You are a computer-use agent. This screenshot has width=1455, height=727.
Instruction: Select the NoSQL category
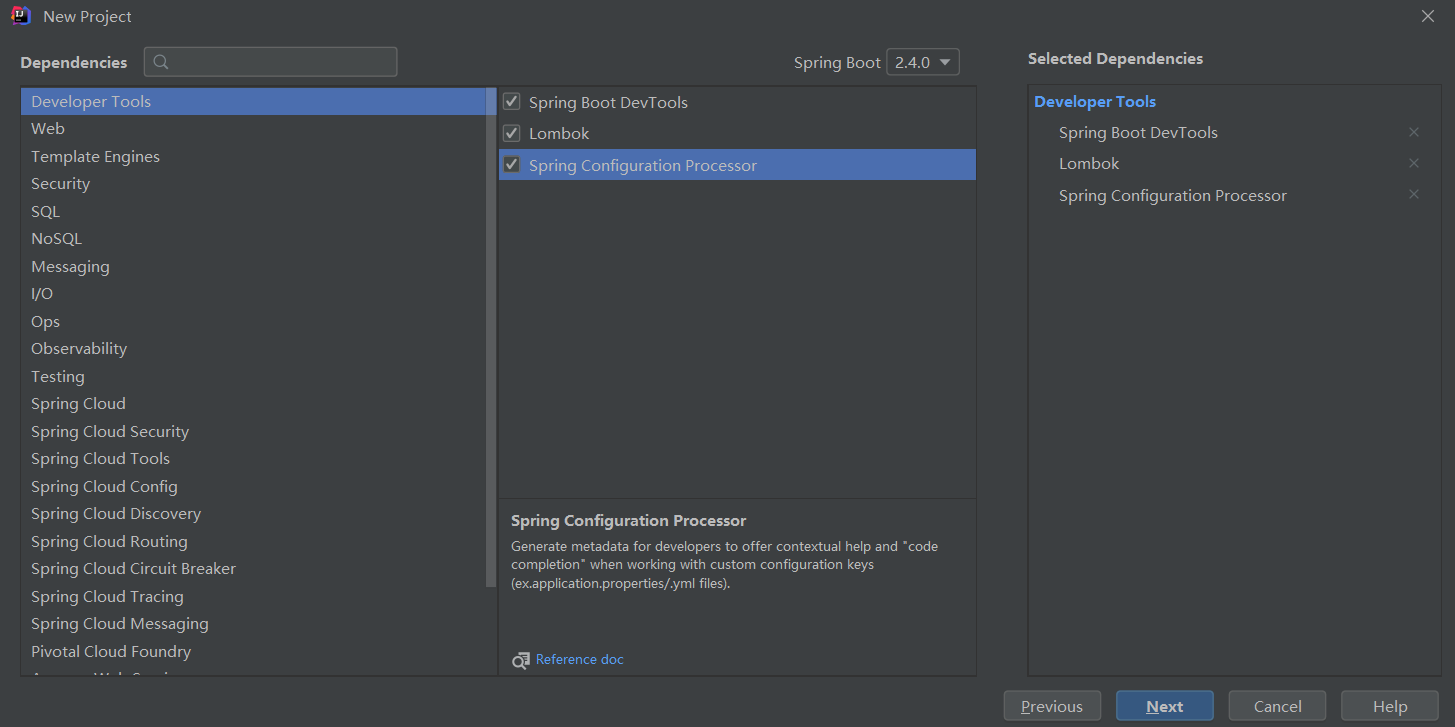pos(253,239)
